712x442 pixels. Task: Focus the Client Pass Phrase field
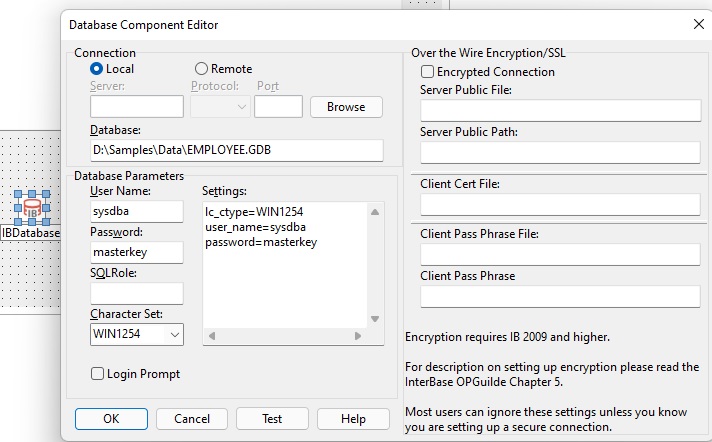[560, 296]
